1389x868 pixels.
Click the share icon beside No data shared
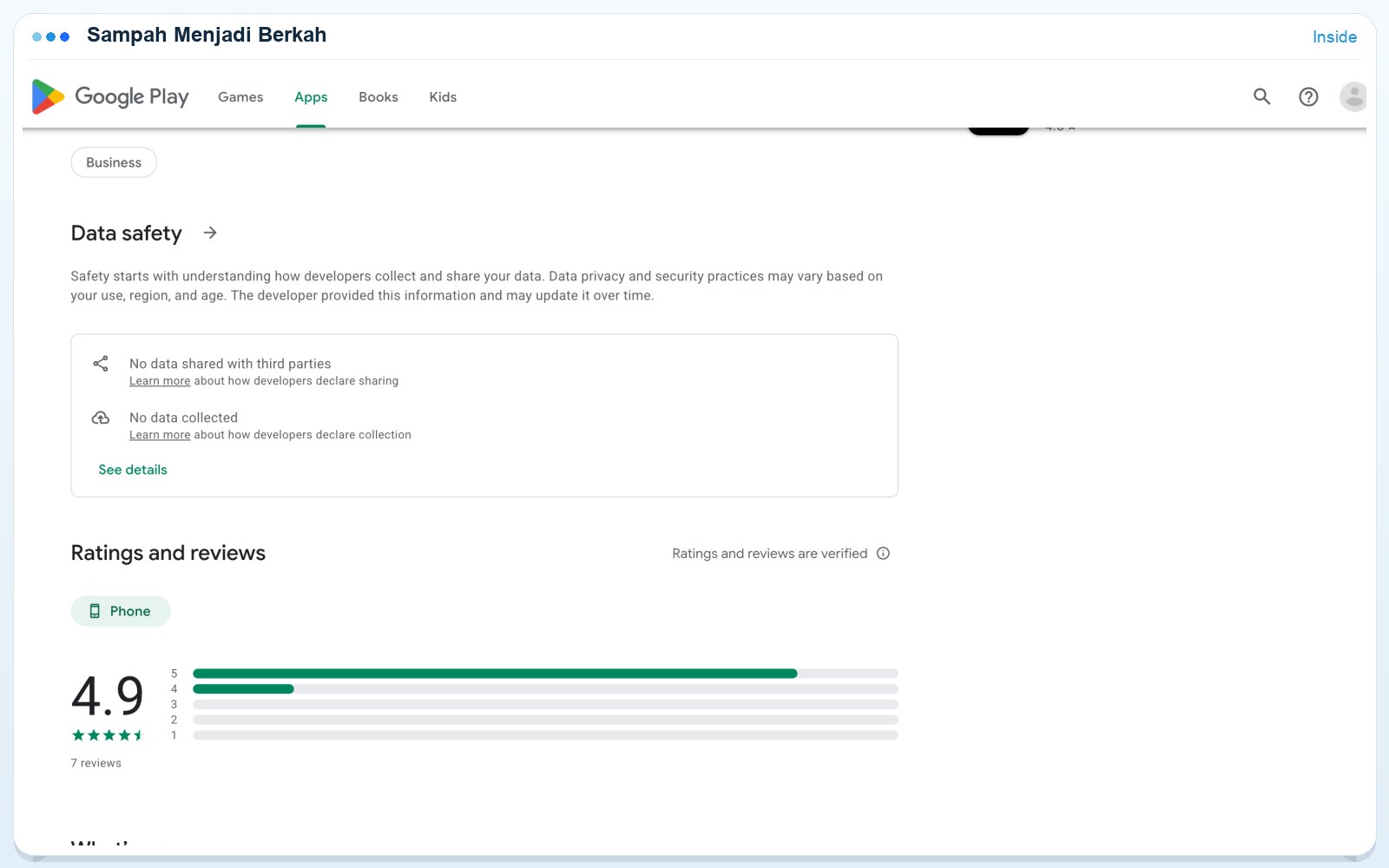[101, 364]
